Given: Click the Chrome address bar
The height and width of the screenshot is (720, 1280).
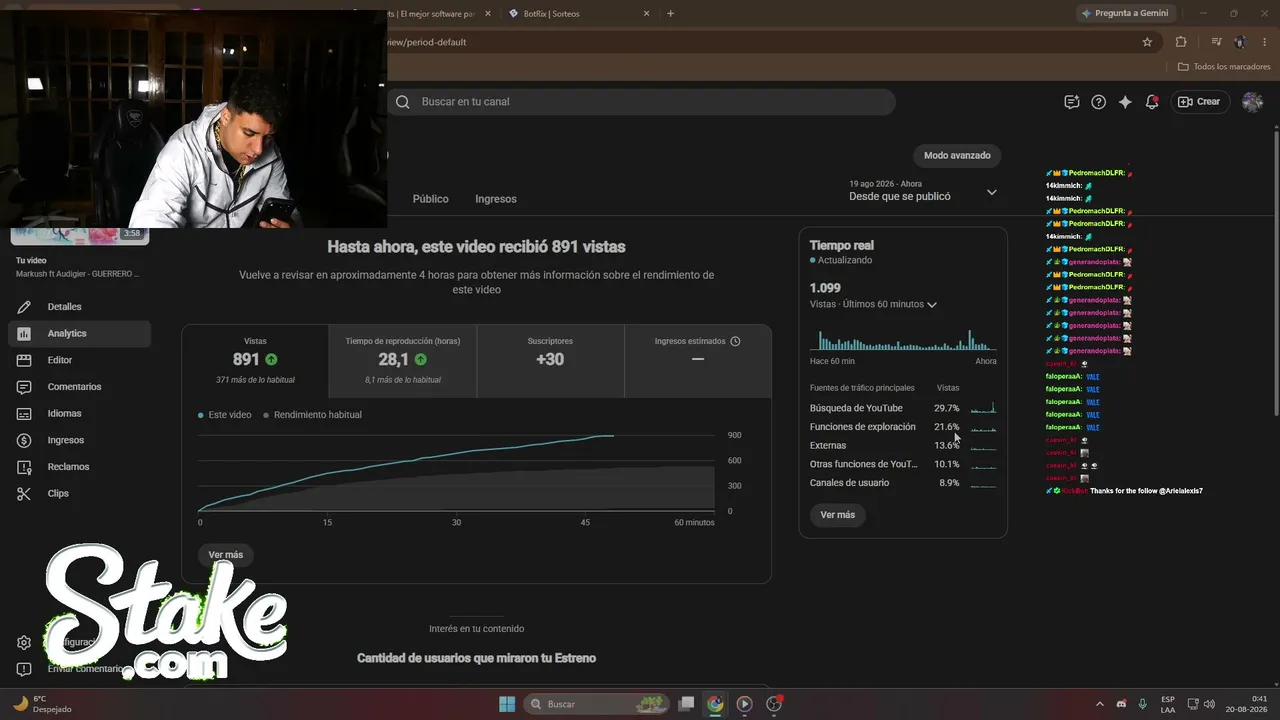Looking at the screenshot, I should [x=760, y=42].
